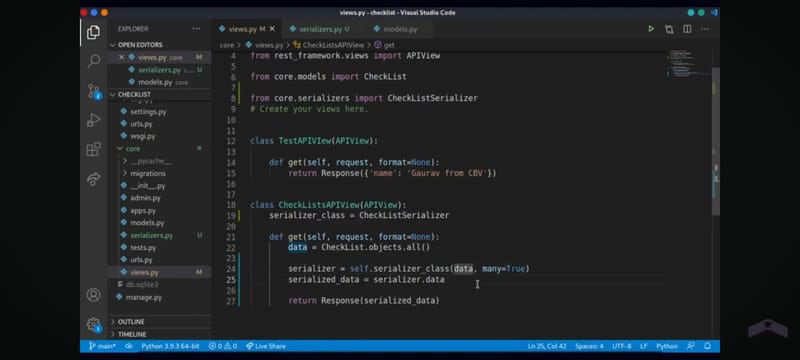Select the Python language mode in status bar

666,346
